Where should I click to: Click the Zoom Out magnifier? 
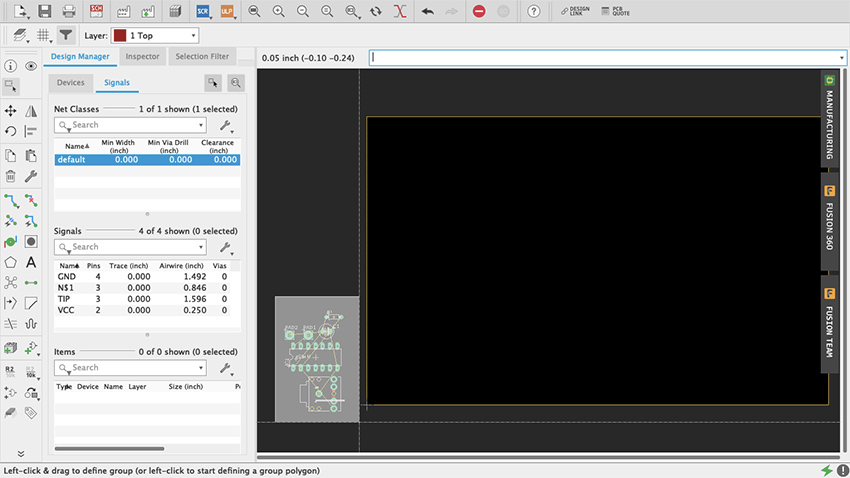(x=303, y=11)
